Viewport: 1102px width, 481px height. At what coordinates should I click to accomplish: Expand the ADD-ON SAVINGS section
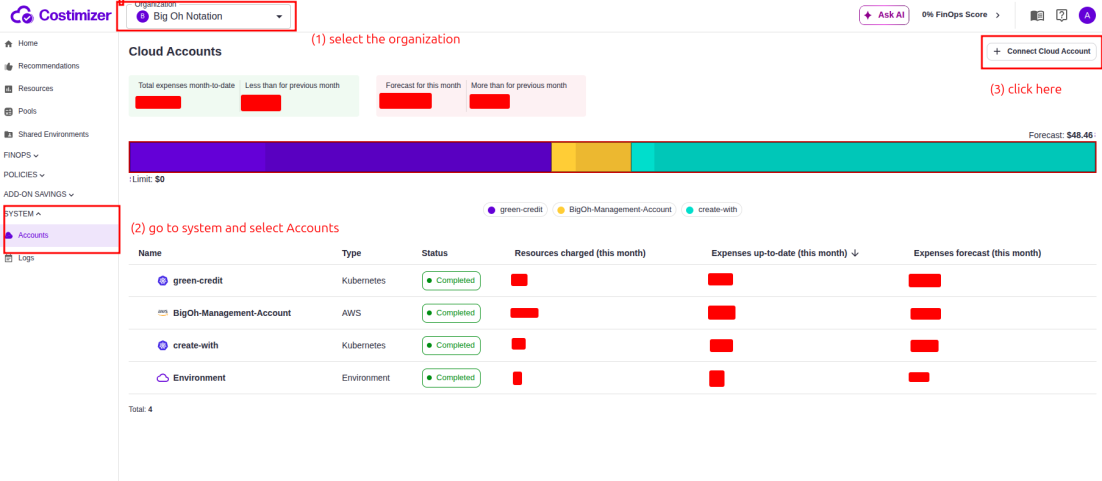[x=39, y=194]
